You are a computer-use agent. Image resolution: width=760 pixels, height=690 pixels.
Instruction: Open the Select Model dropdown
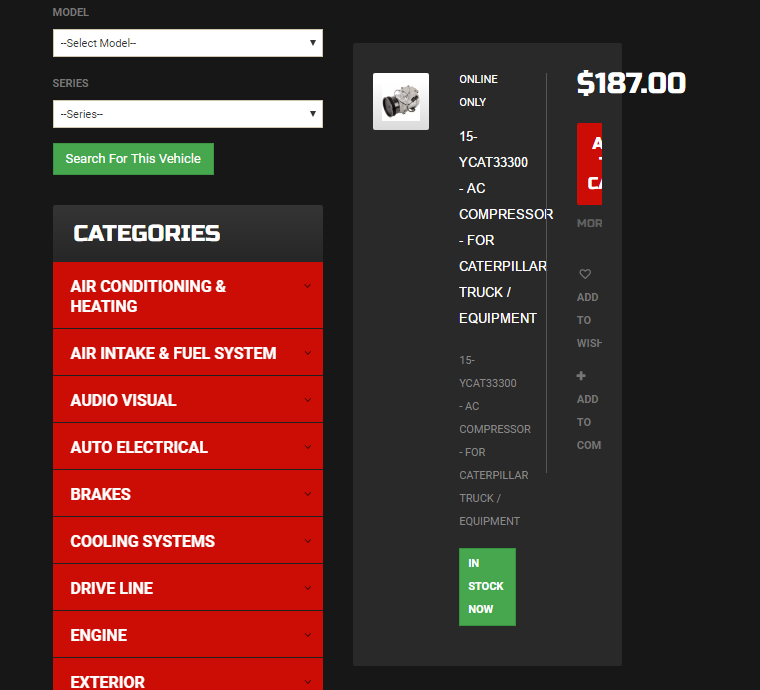point(188,43)
